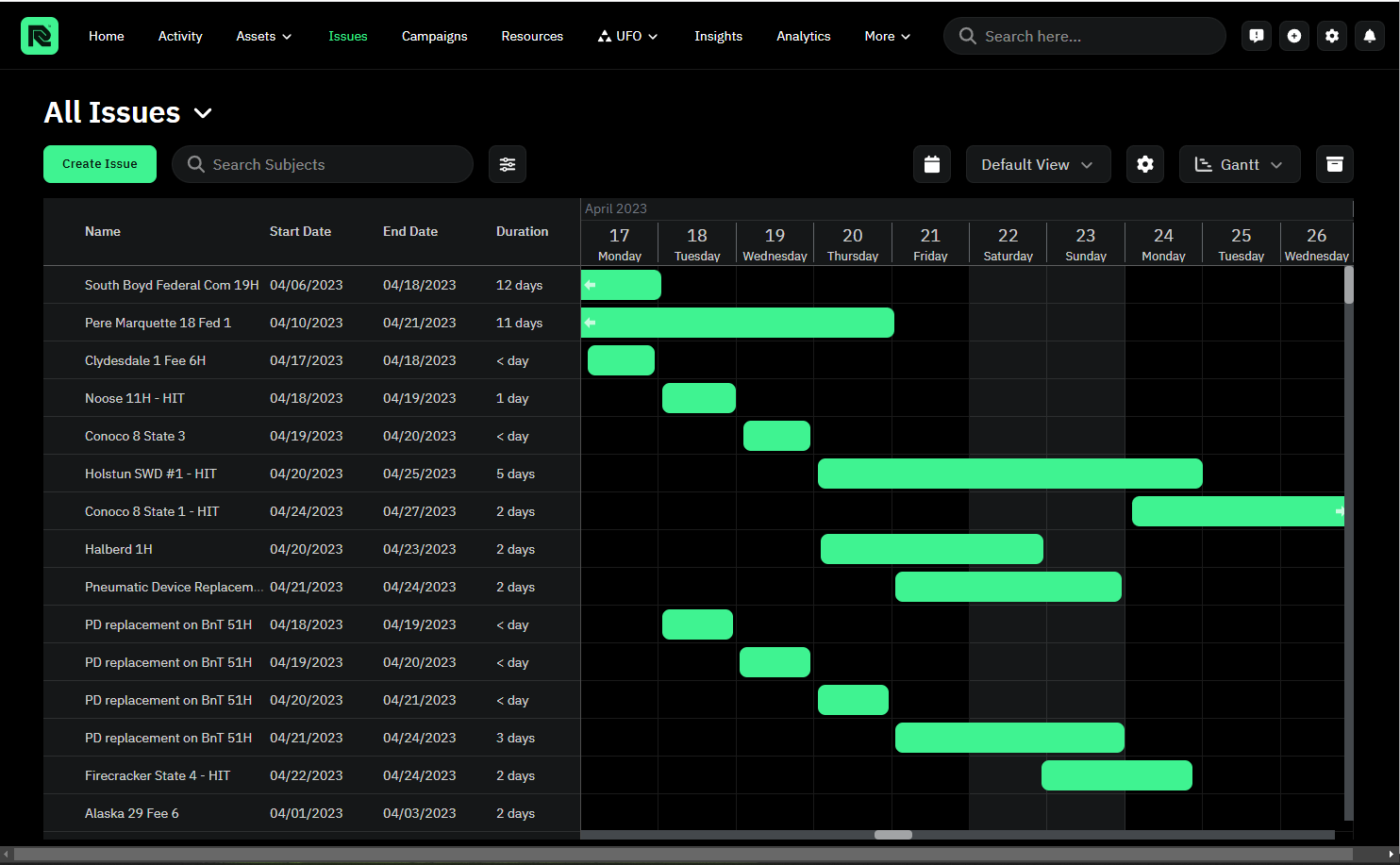Sort by the Start Date column header
The width and height of the screenshot is (1400, 865).
coord(300,231)
